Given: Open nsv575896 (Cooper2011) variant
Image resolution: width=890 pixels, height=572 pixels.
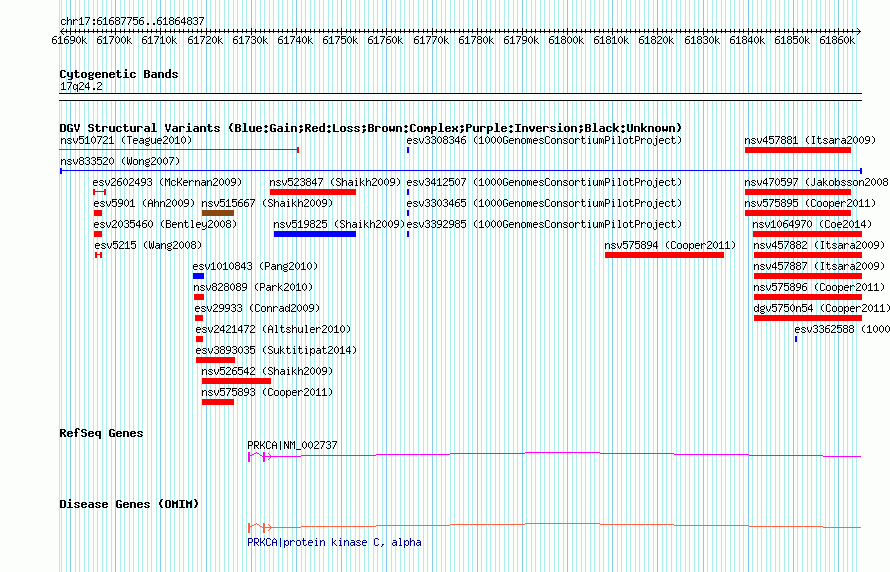Looking at the screenshot, I should [819, 287].
